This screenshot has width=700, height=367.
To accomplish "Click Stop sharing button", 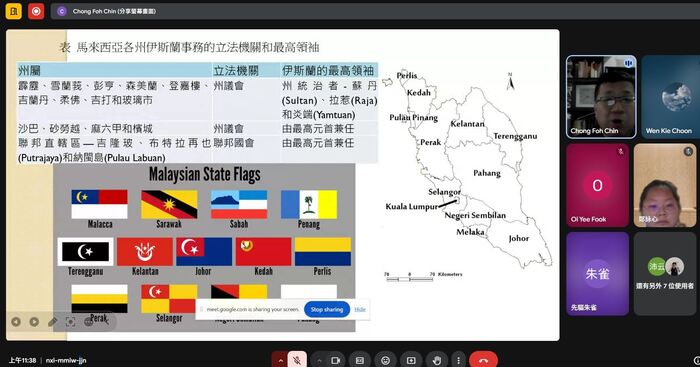I will click(327, 309).
